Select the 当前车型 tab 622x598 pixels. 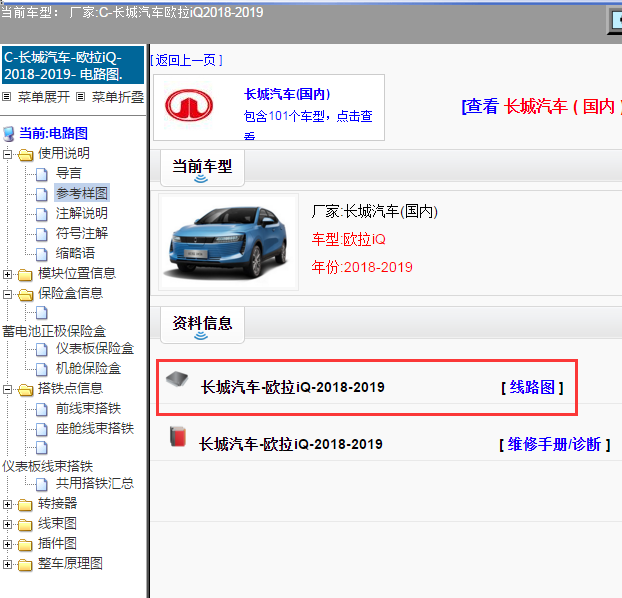point(202,168)
